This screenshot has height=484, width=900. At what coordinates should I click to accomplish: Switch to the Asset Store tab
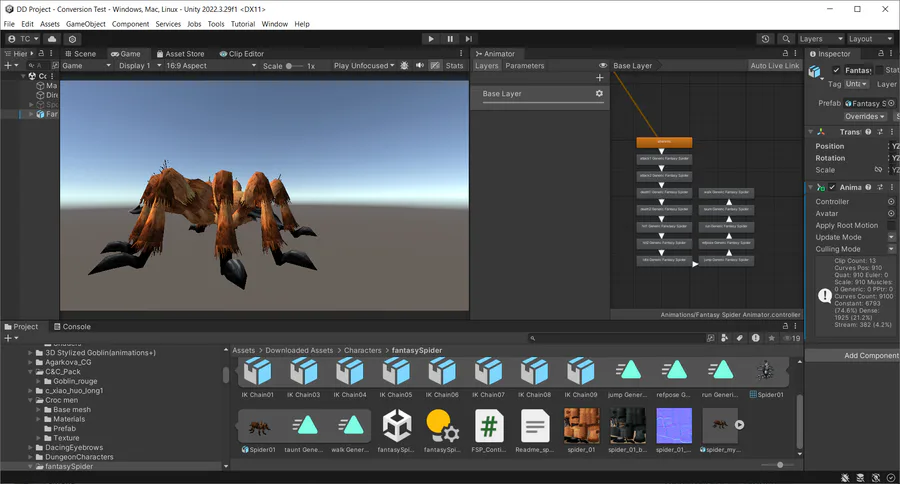180,53
